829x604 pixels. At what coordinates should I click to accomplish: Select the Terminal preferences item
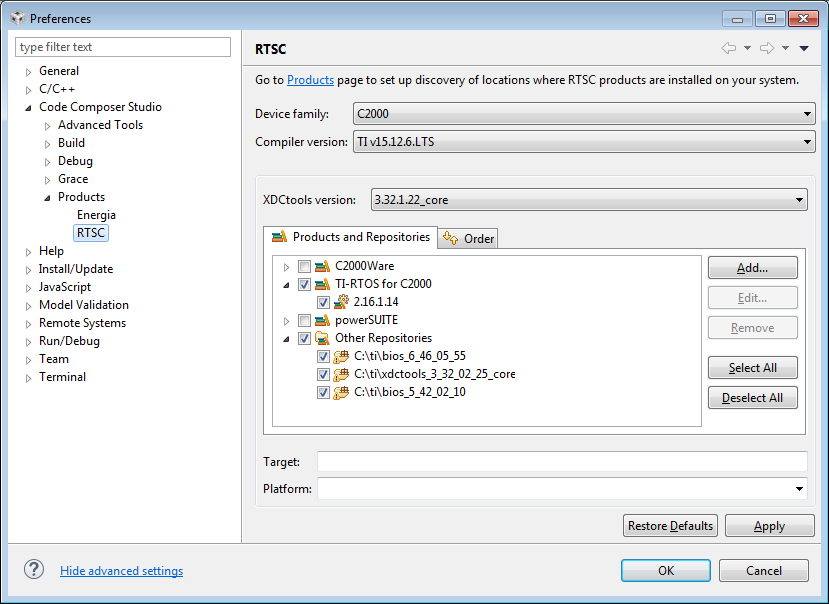coord(62,377)
